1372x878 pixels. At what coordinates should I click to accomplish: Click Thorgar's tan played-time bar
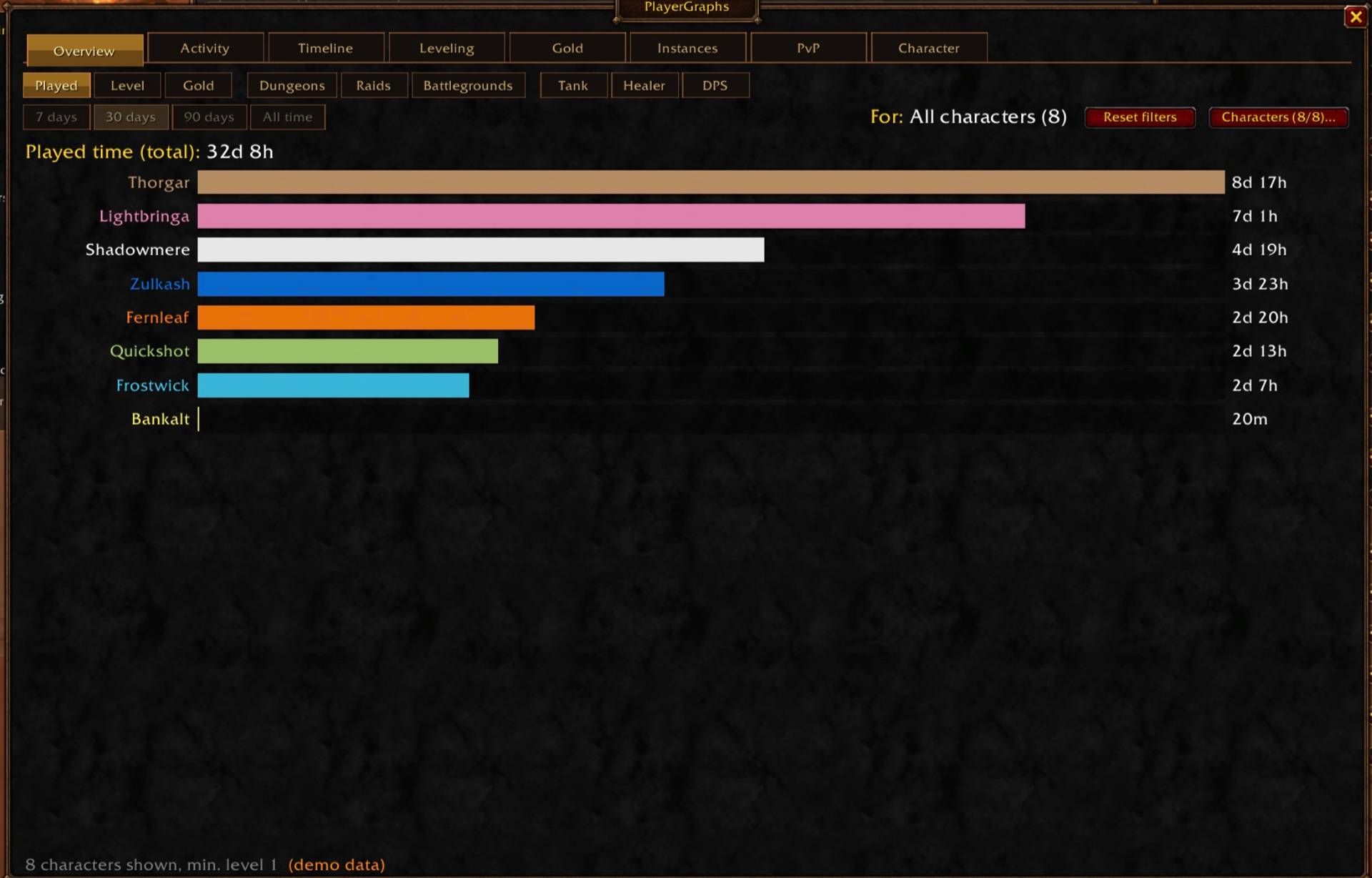[x=711, y=182]
